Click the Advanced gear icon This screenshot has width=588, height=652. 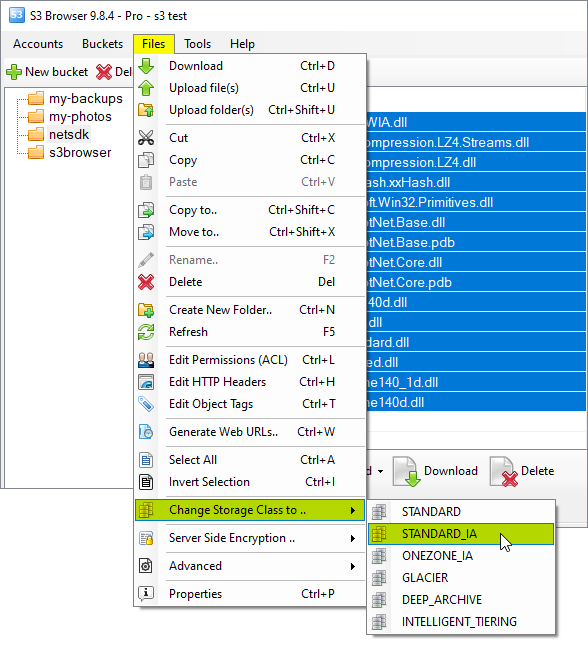[146, 566]
